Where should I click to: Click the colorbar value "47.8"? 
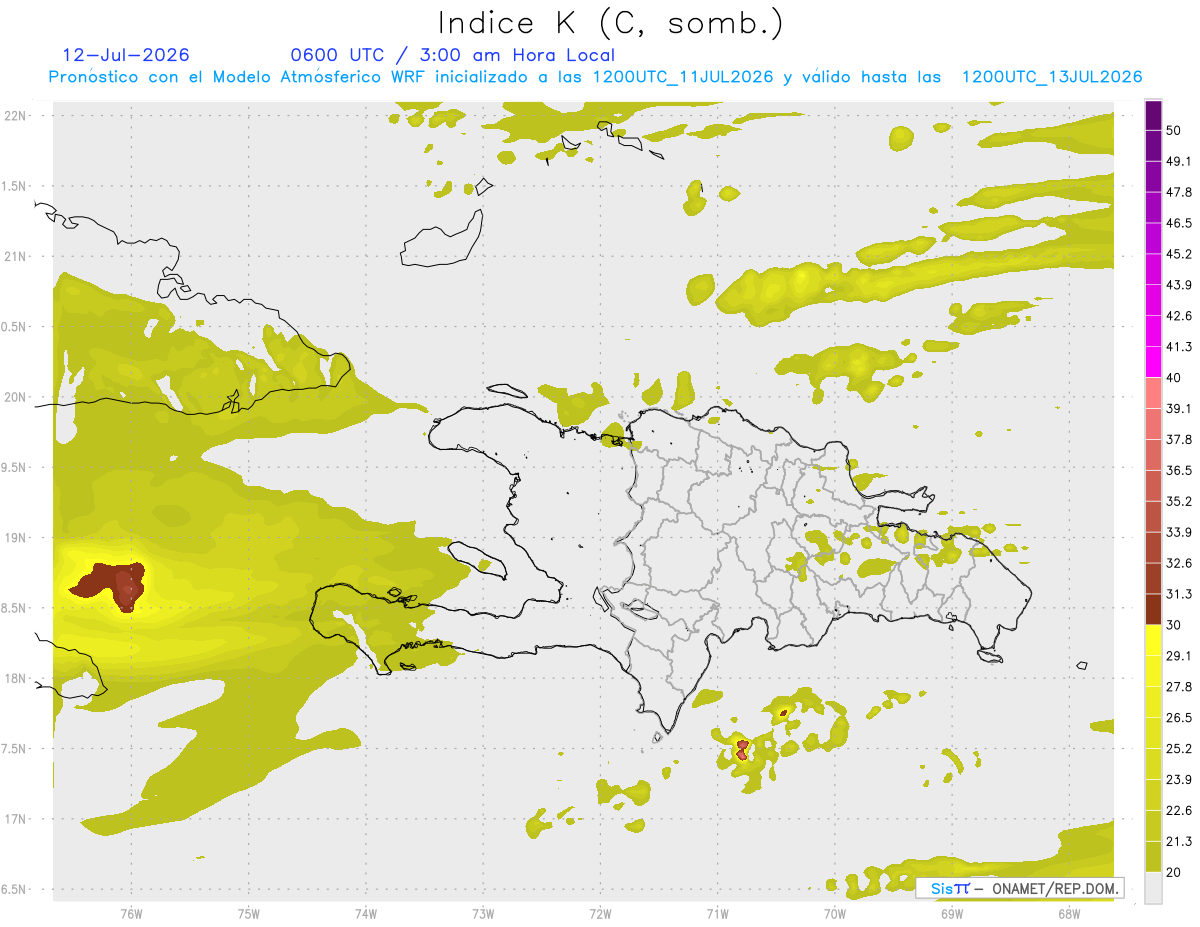(1179, 193)
